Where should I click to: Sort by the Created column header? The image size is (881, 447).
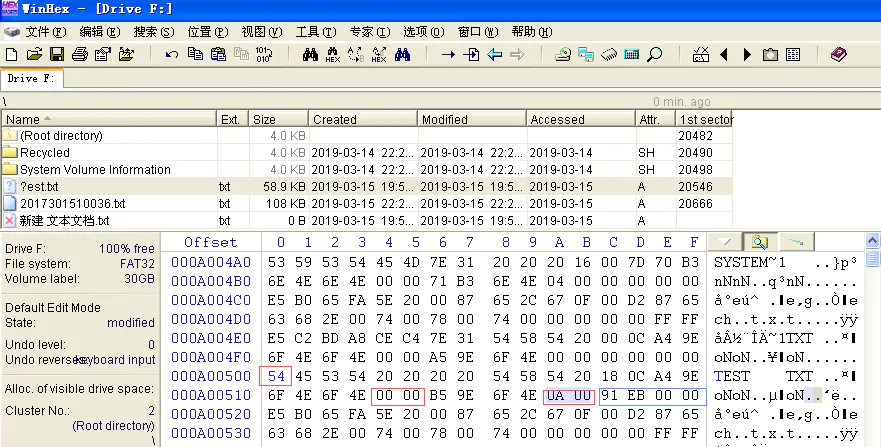coord(363,119)
